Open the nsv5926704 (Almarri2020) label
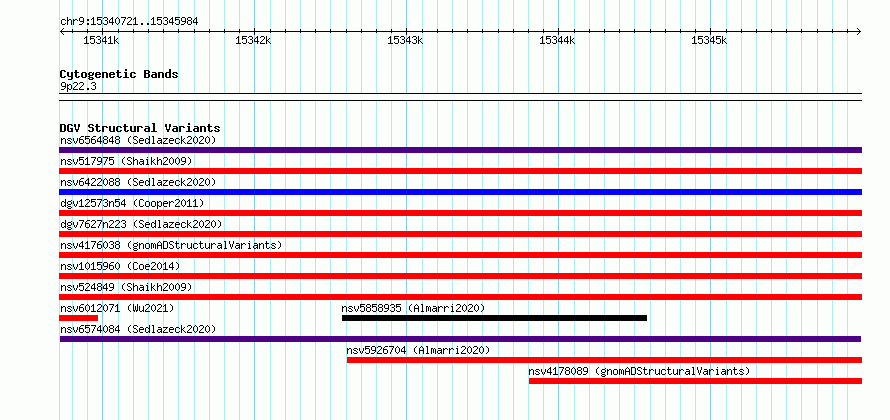 [x=418, y=350]
